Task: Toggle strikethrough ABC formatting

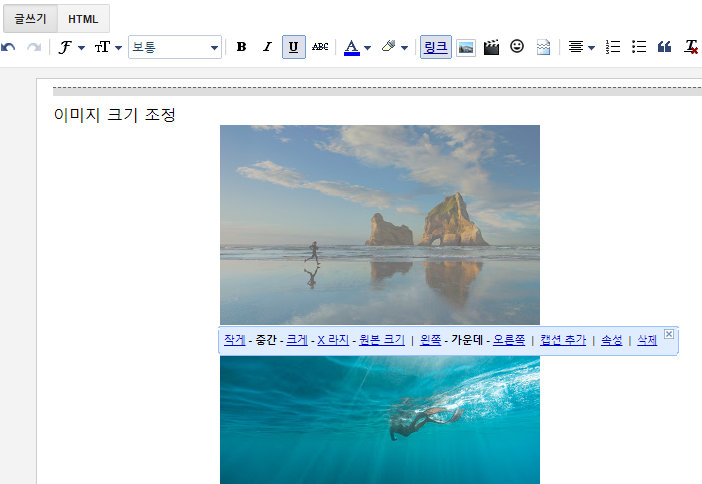Action: (x=320, y=47)
